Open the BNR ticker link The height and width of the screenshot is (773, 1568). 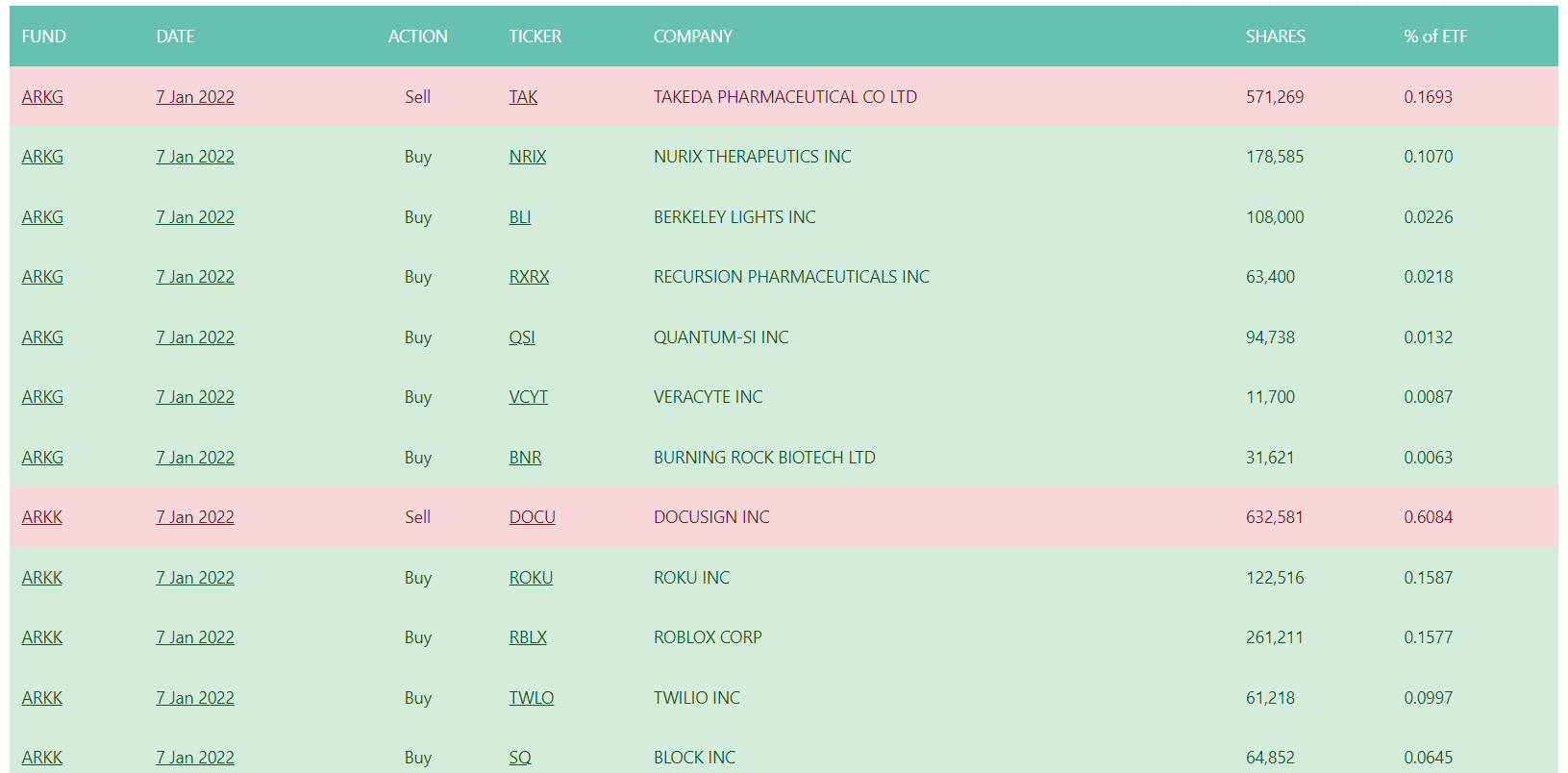click(525, 458)
